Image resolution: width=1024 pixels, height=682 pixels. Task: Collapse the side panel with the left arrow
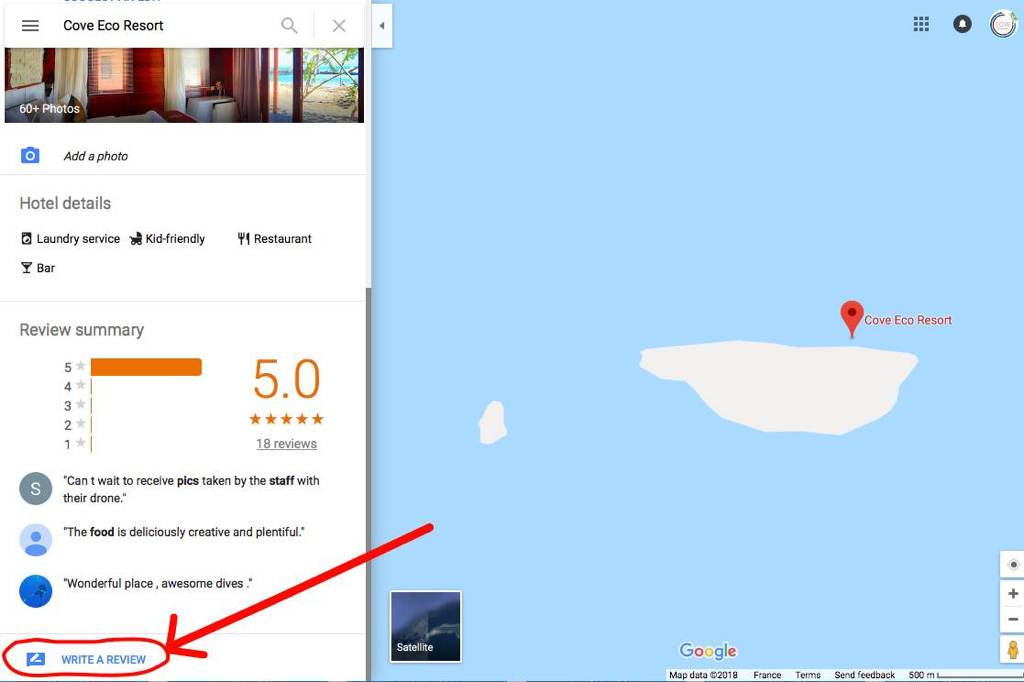point(382,26)
